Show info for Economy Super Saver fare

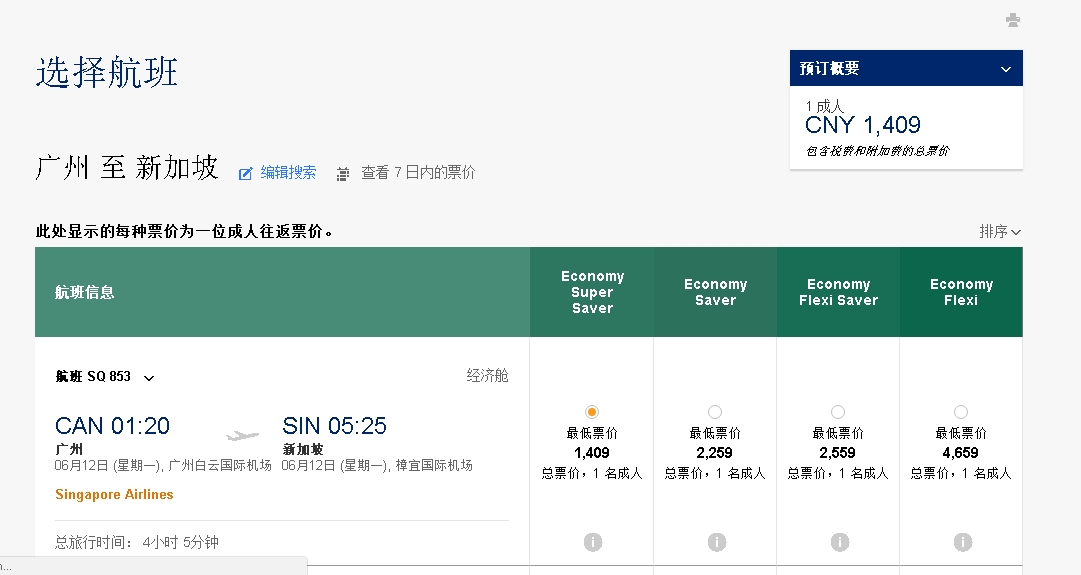tap(593, 542)
